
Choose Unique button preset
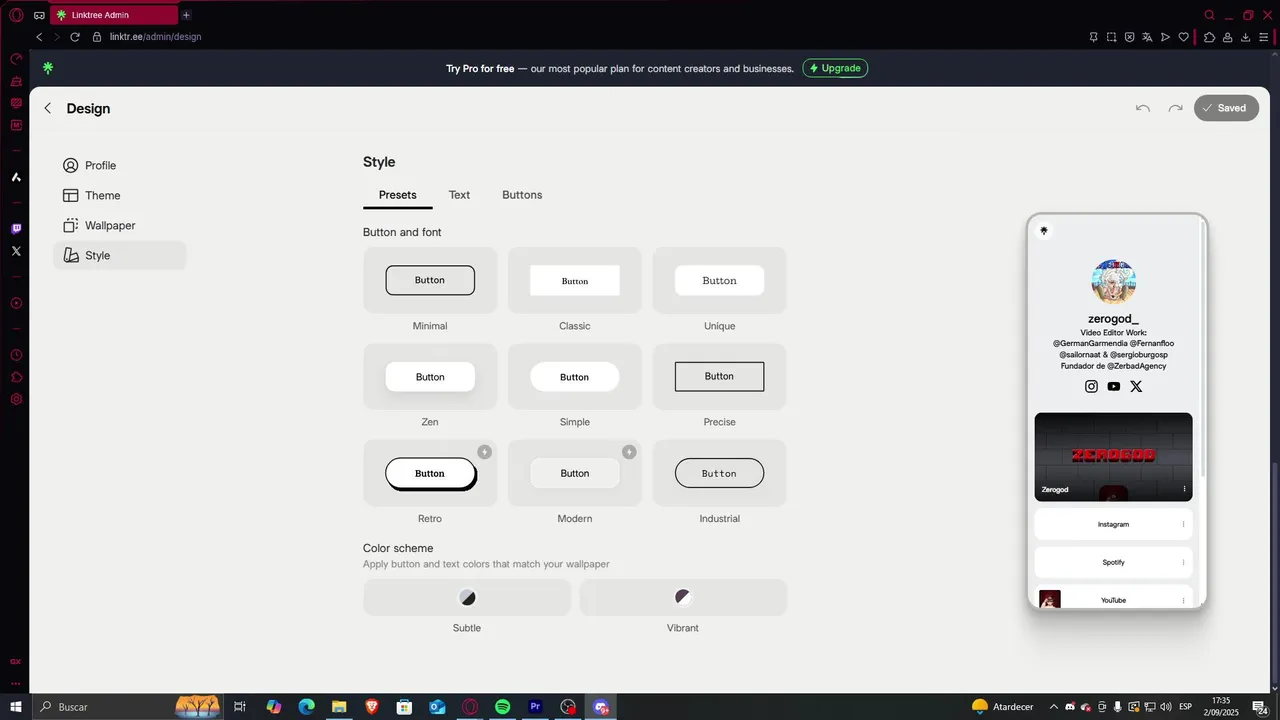(720, 280)
